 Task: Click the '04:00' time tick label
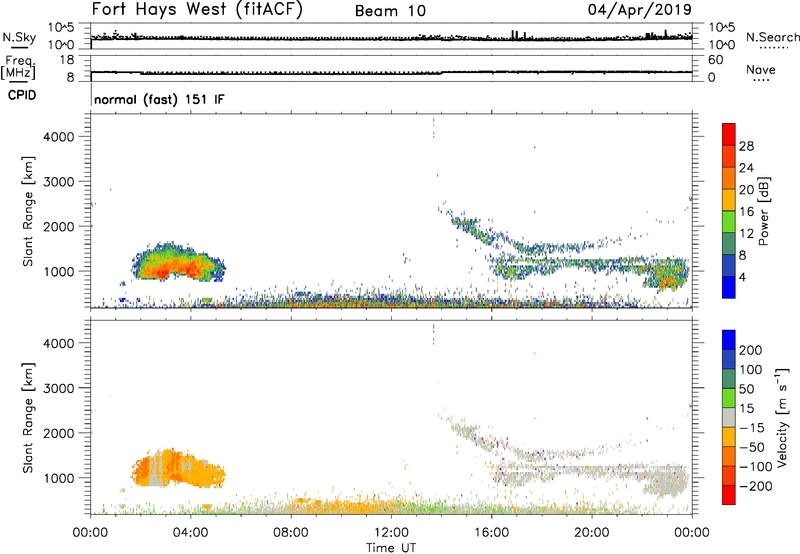point(191,533)
